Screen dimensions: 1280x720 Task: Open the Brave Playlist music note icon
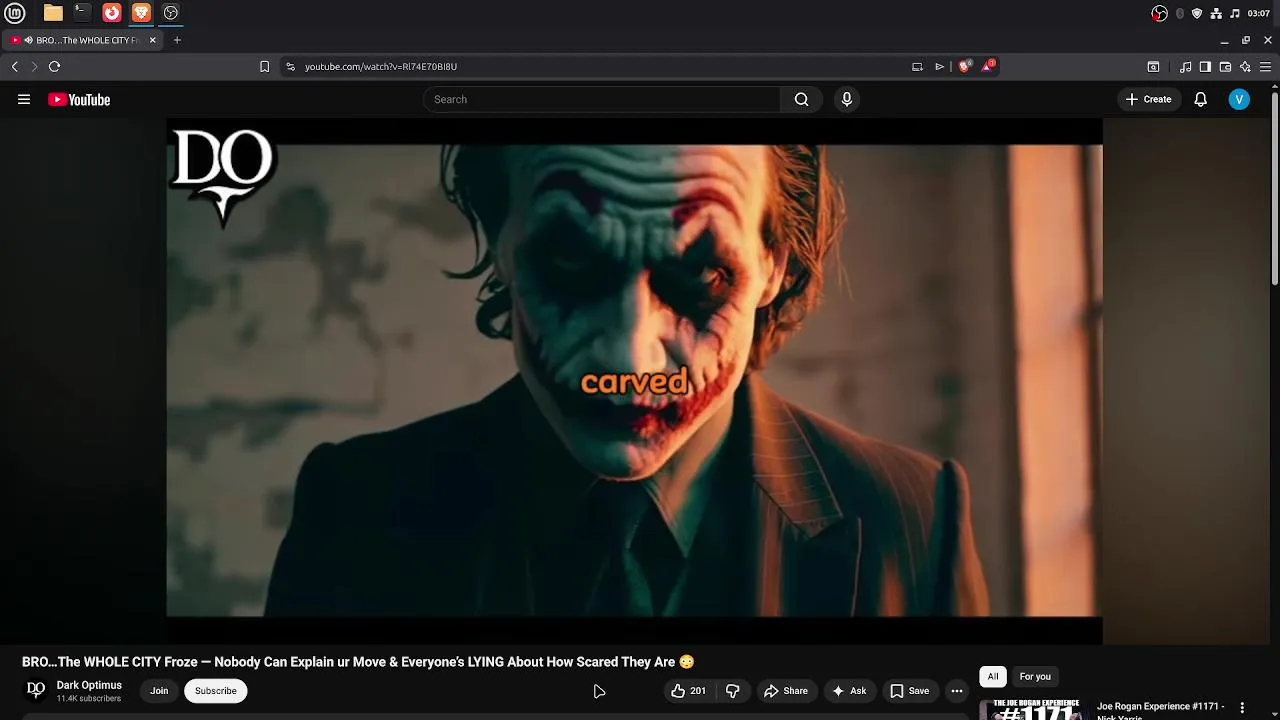1185,66
